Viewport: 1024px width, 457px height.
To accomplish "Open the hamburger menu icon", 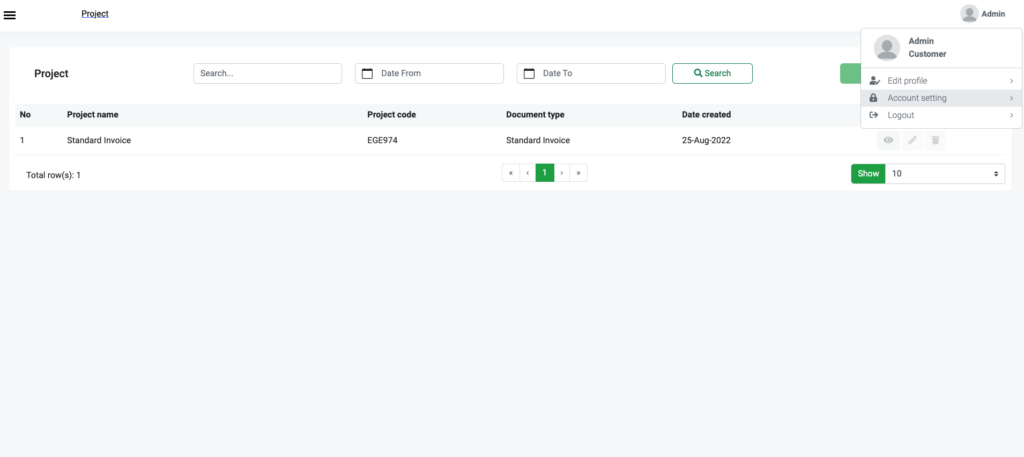I will pyautogui.click(x=10, y=15).
